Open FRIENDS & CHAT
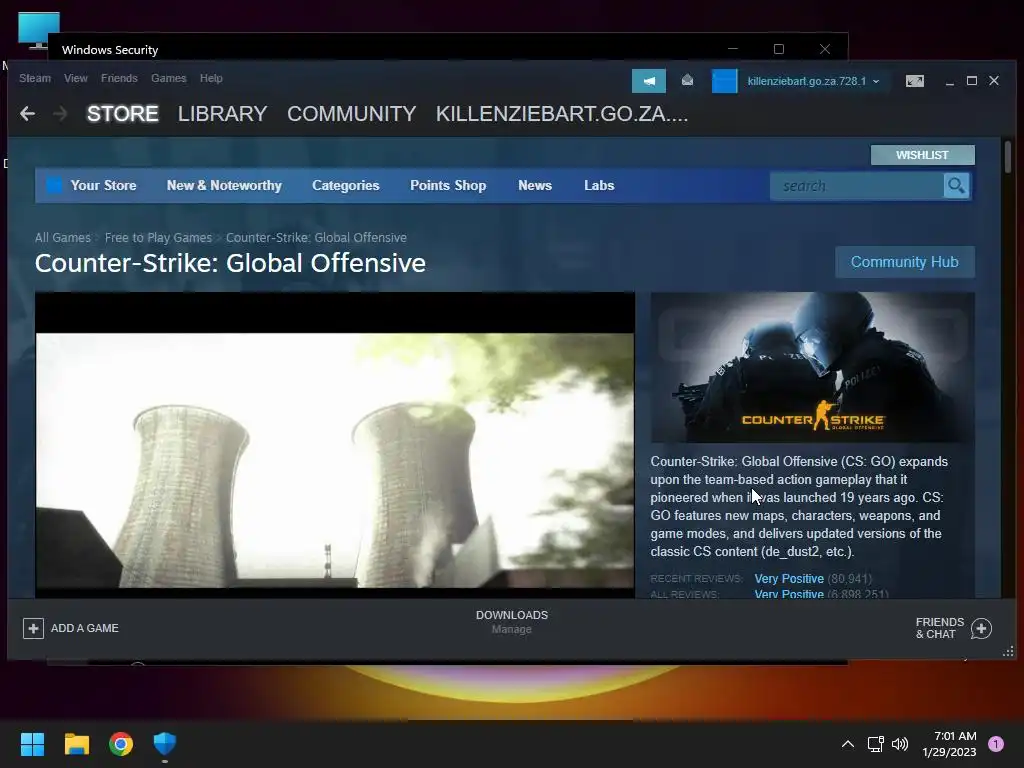The height and width of the screenshot is (768, 1024). coord(939,628)
